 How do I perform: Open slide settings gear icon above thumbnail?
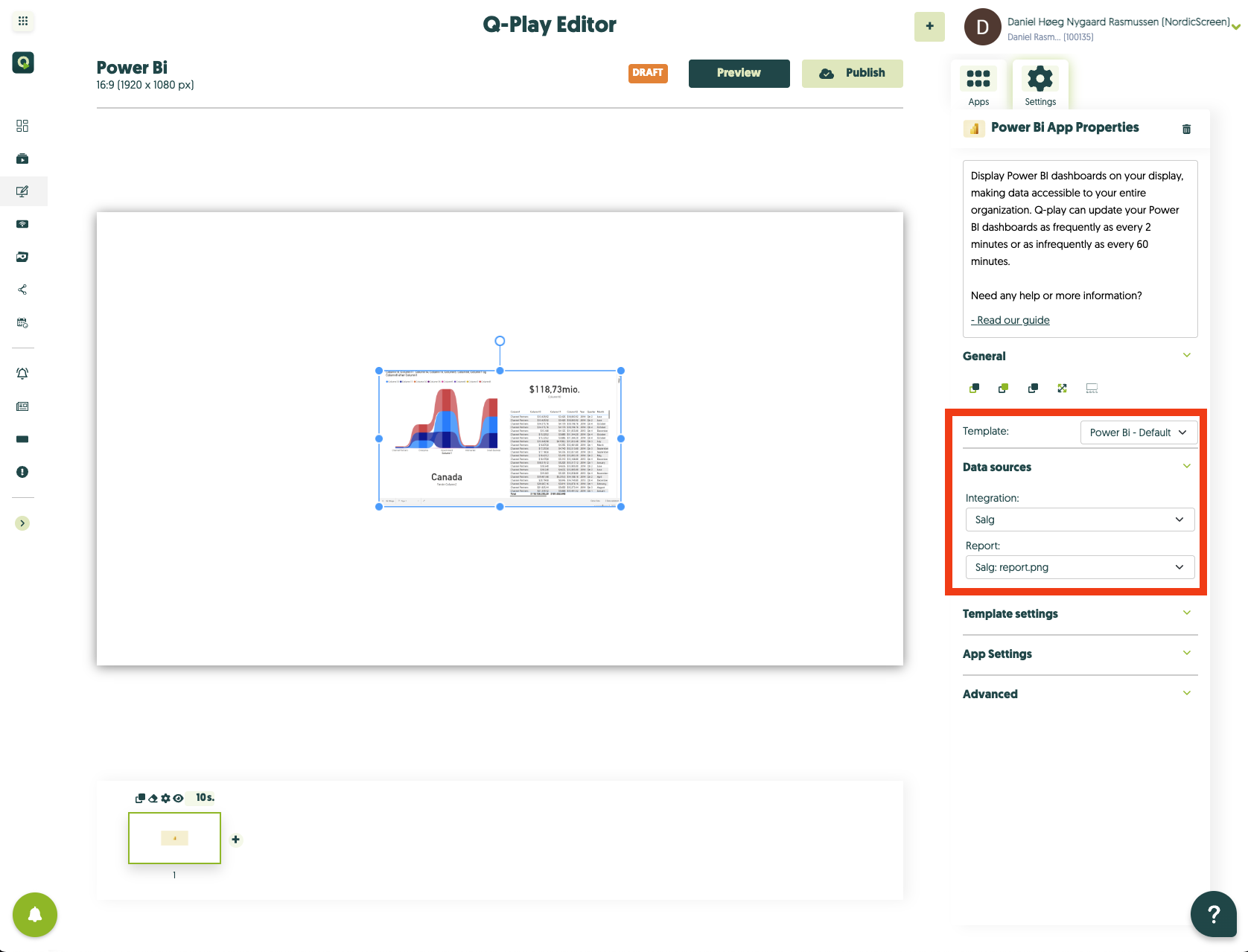tap(165, 798)
